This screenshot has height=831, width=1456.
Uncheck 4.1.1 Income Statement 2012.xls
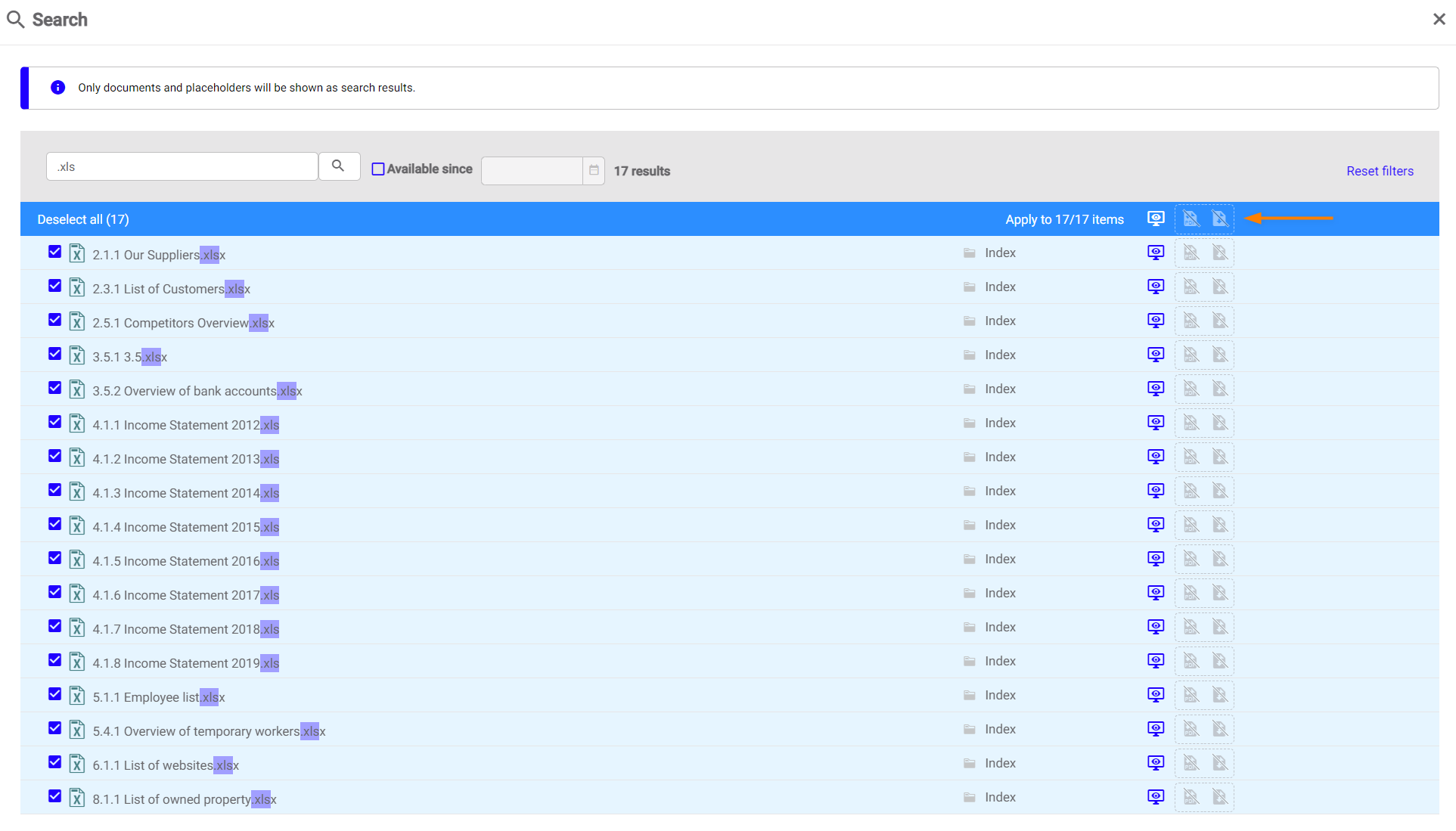pyautogui.click(x=54, y=422)
